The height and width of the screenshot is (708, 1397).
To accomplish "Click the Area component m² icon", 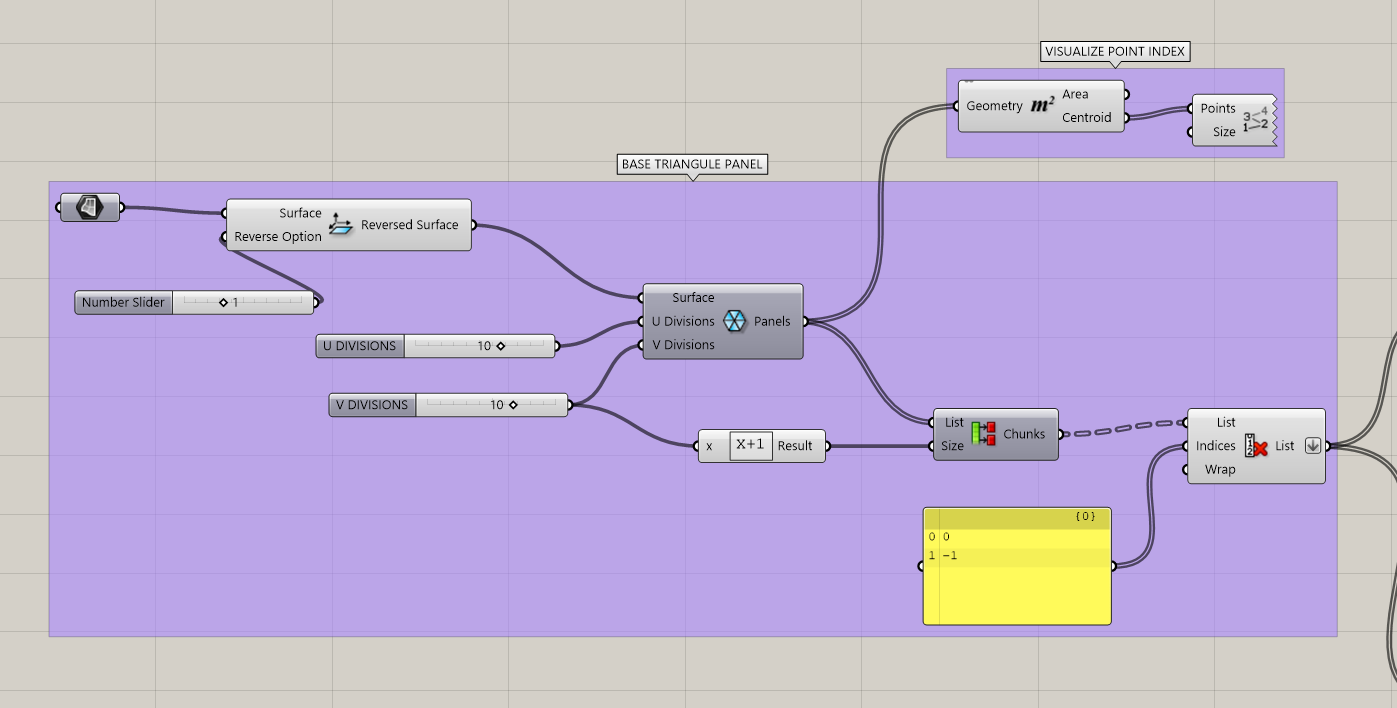I will click(x=1042, y=106).
